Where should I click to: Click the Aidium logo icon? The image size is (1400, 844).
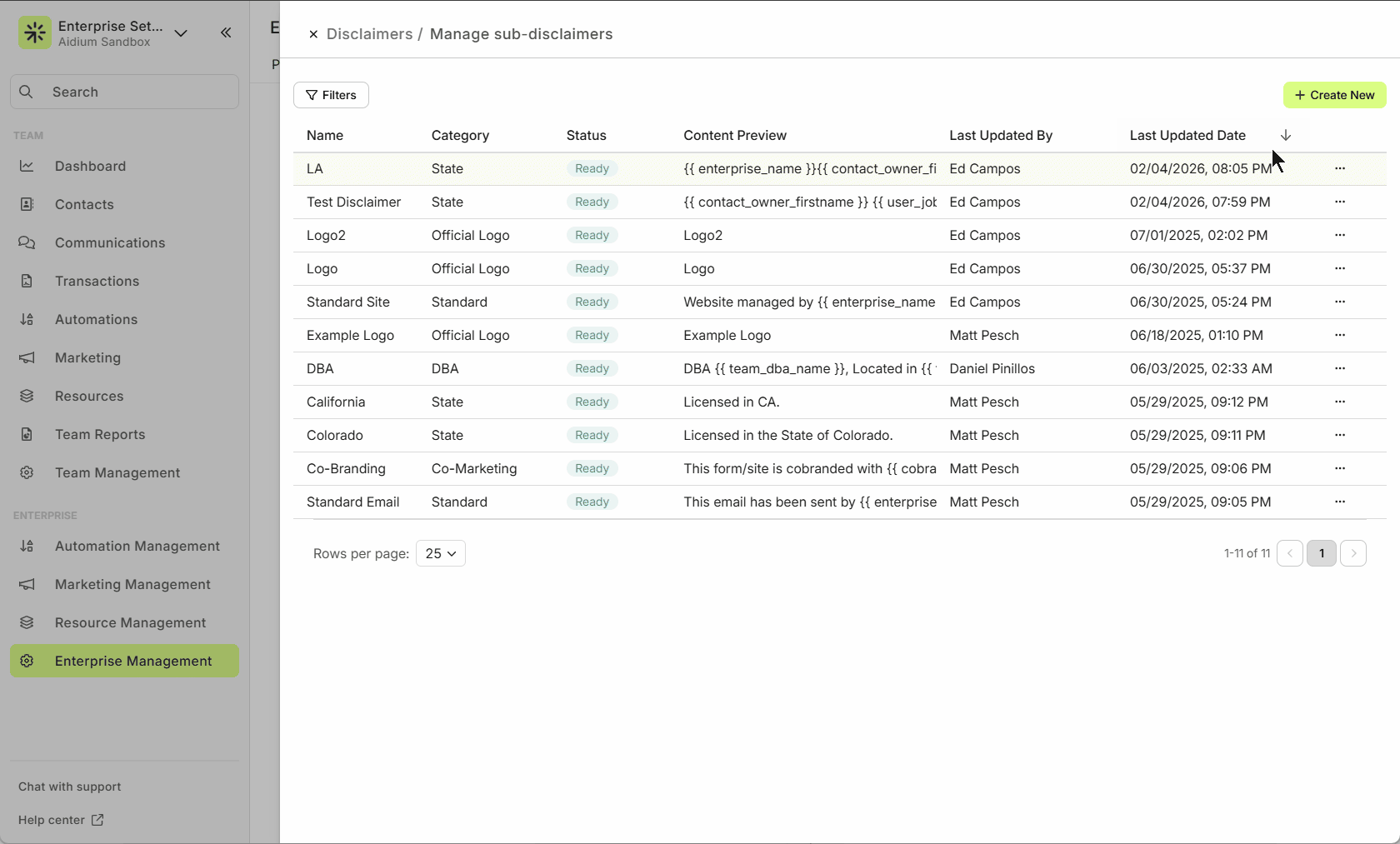tap(35, 33)
